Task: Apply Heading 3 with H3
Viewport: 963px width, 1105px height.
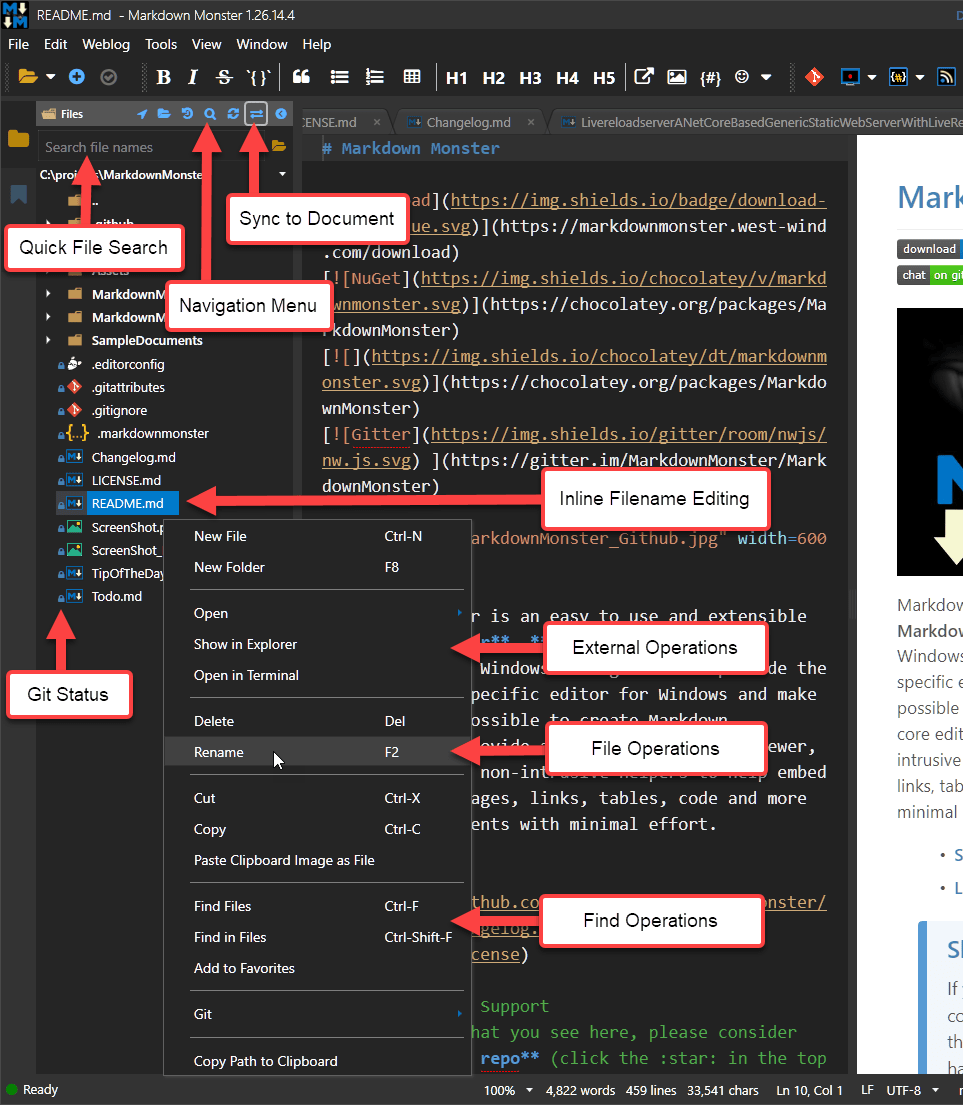Action: pos(530,78)
